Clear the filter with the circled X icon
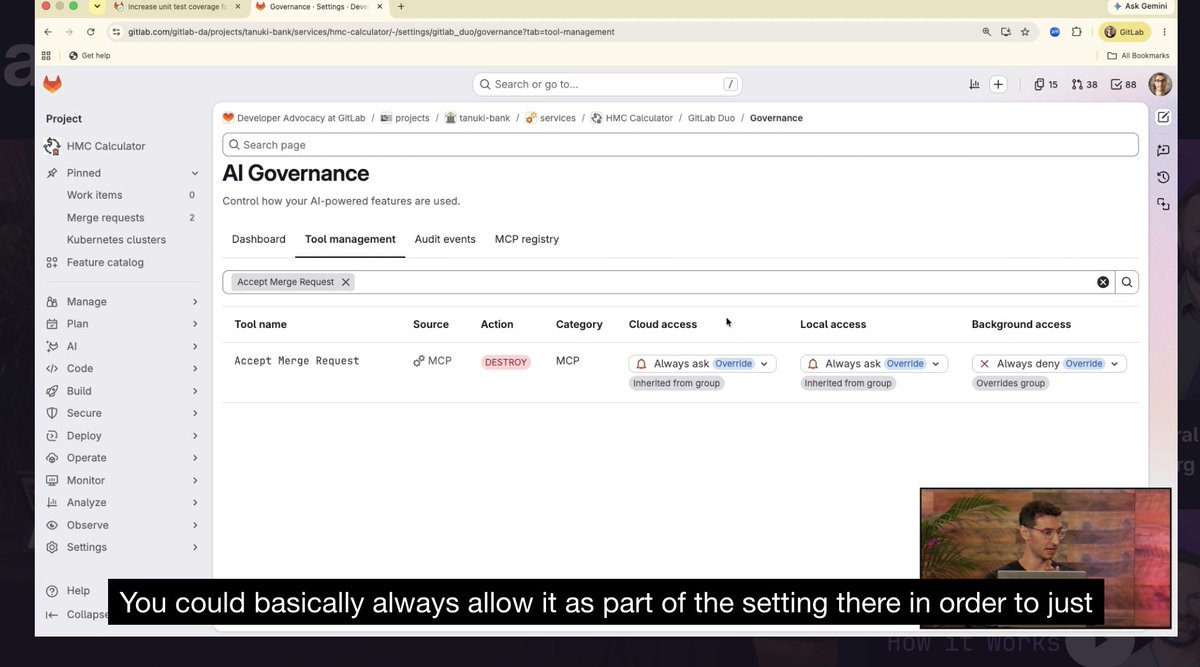1200x667 pixels. click(x=1103, y=282)
